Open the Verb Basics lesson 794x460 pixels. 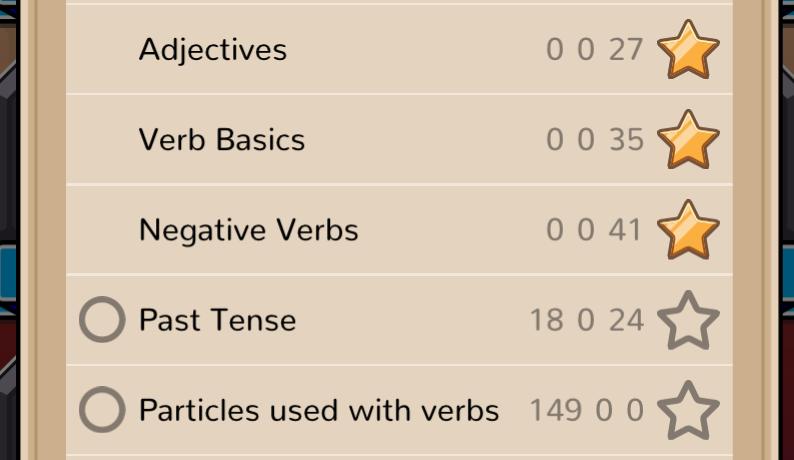(x=222, y=140)
